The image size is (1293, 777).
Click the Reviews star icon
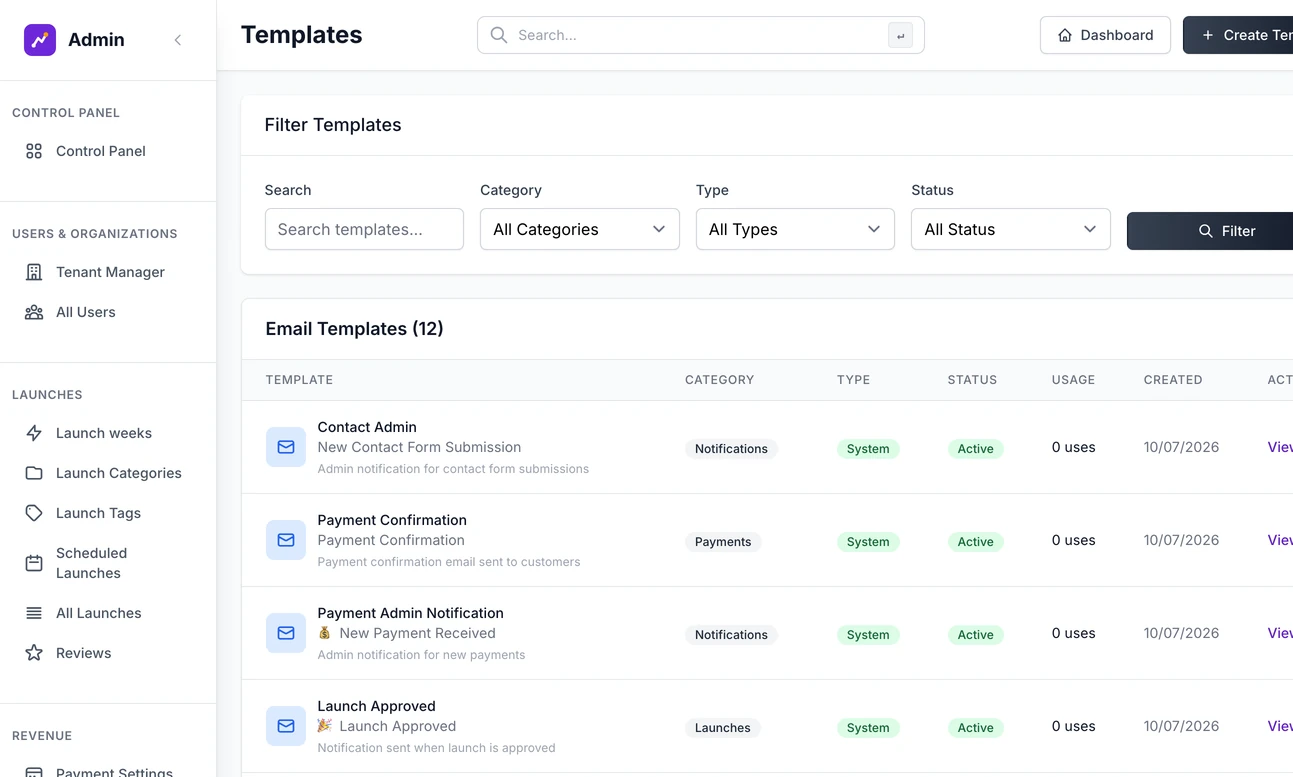pos(34,653)
